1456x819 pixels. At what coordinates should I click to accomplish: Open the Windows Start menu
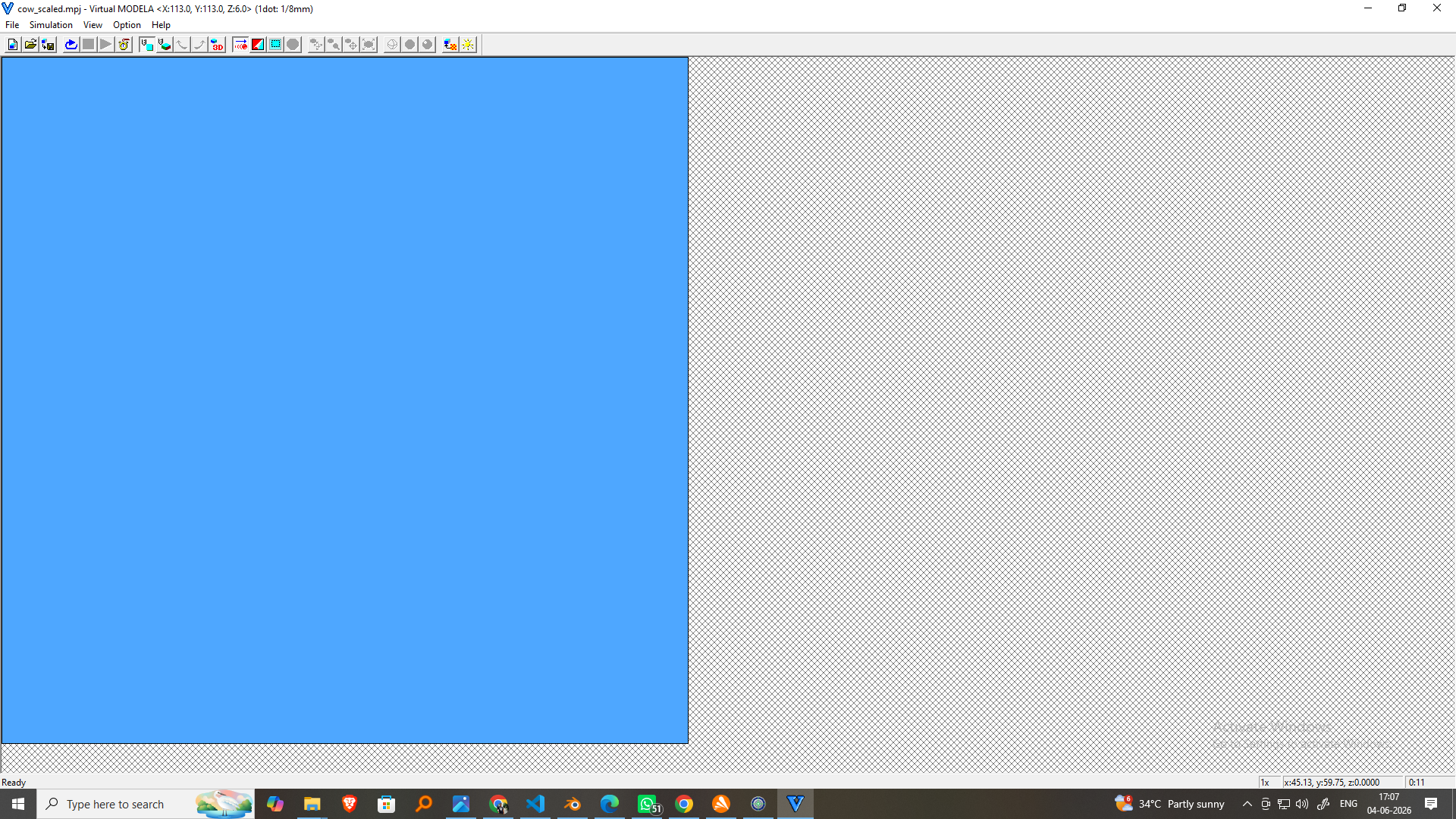[18, 804]
